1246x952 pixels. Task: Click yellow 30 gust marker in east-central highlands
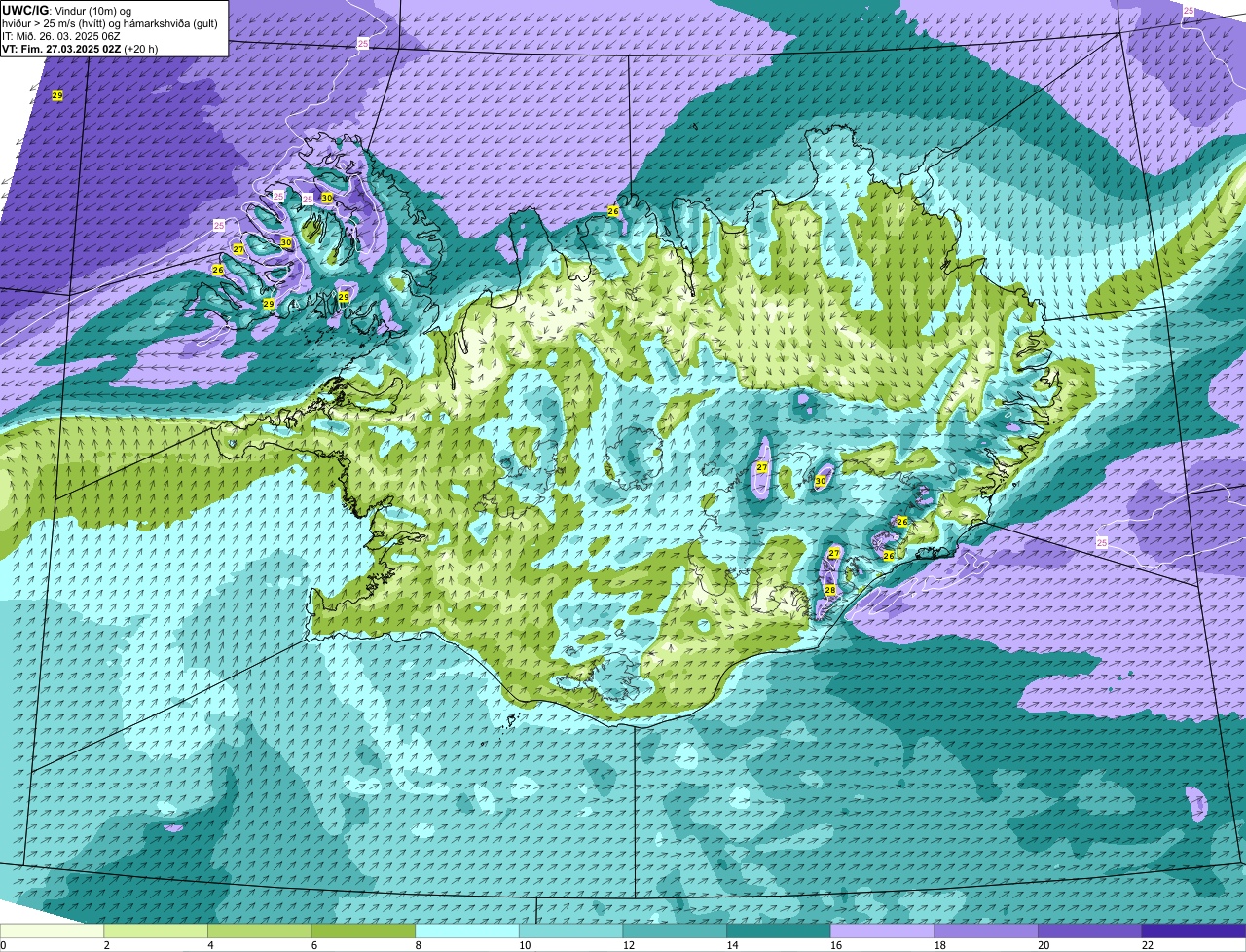pos(821,481)
